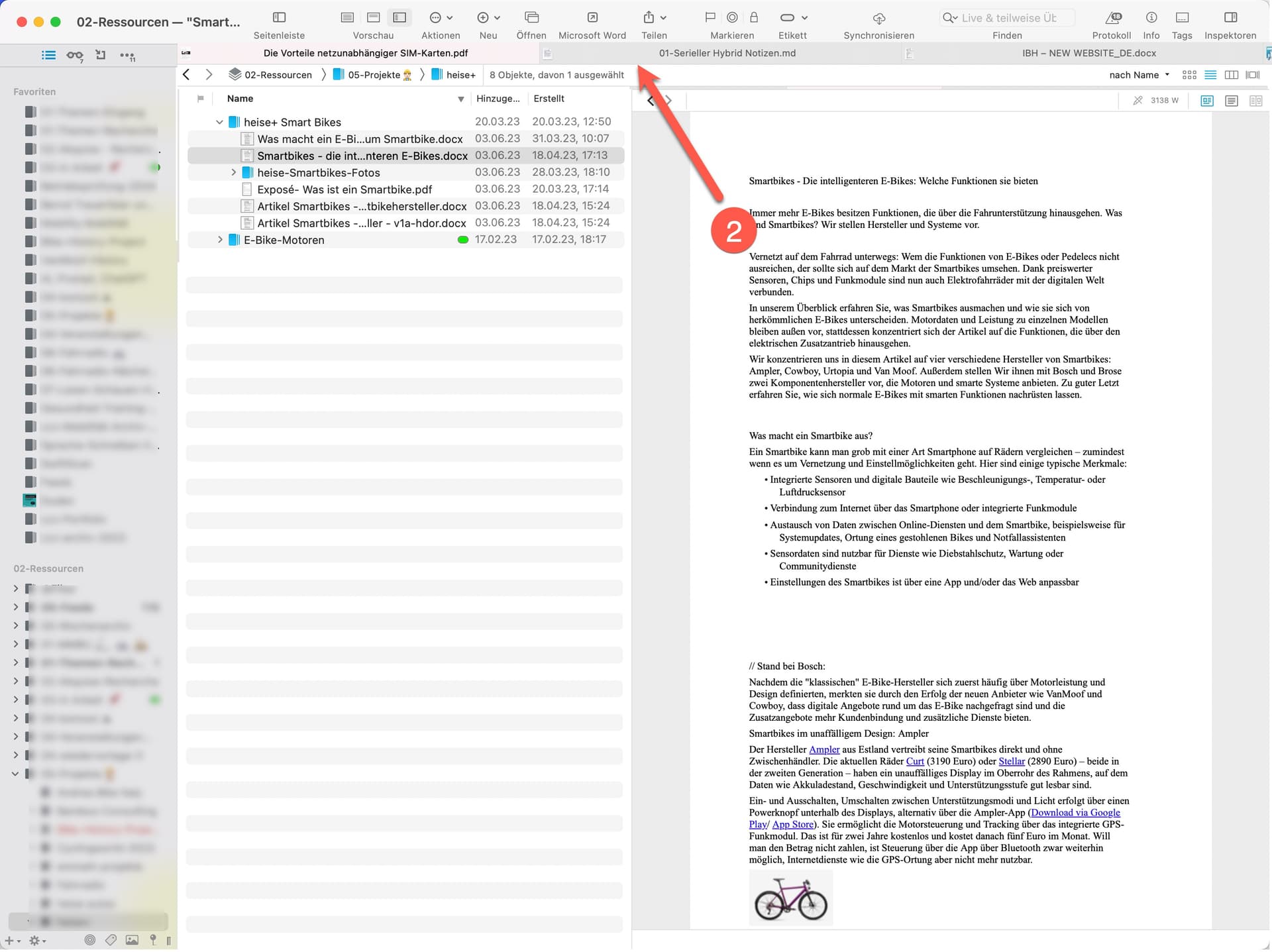Toggle the flag Markieren icon
1272x952 pixels.
(710, 17)
